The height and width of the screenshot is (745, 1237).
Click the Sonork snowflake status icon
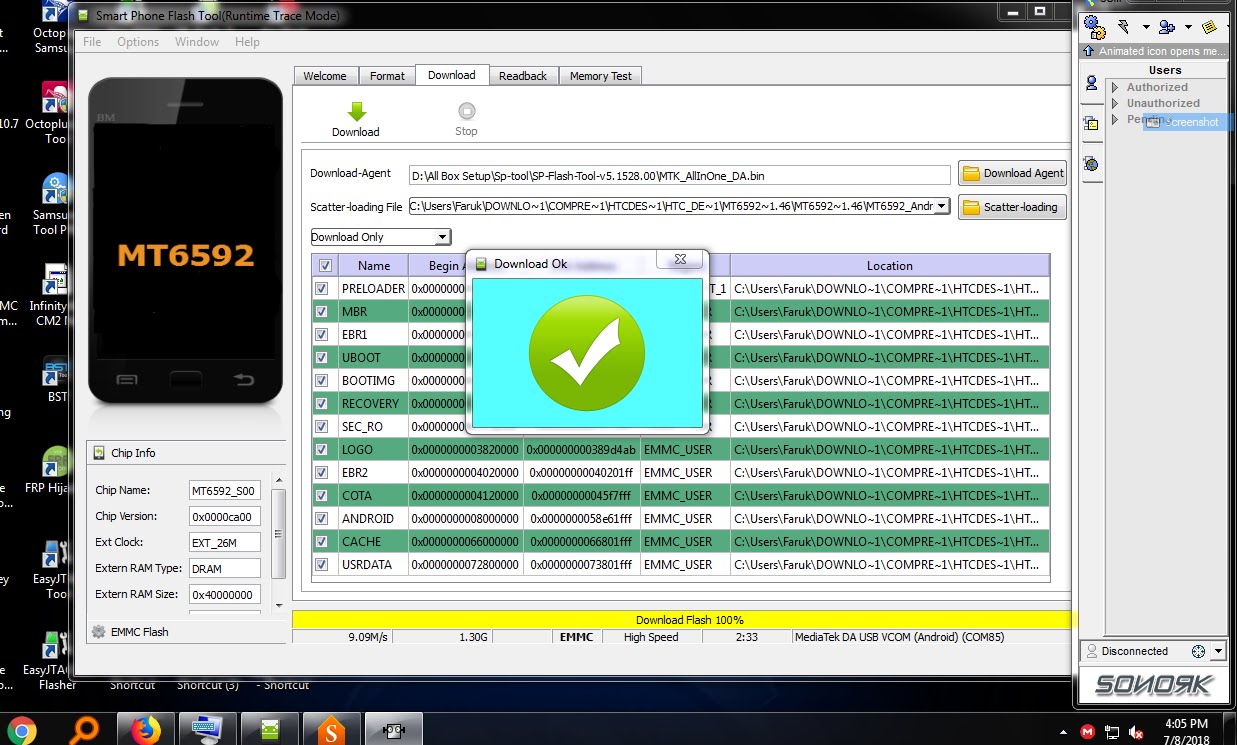[1198, 651]
